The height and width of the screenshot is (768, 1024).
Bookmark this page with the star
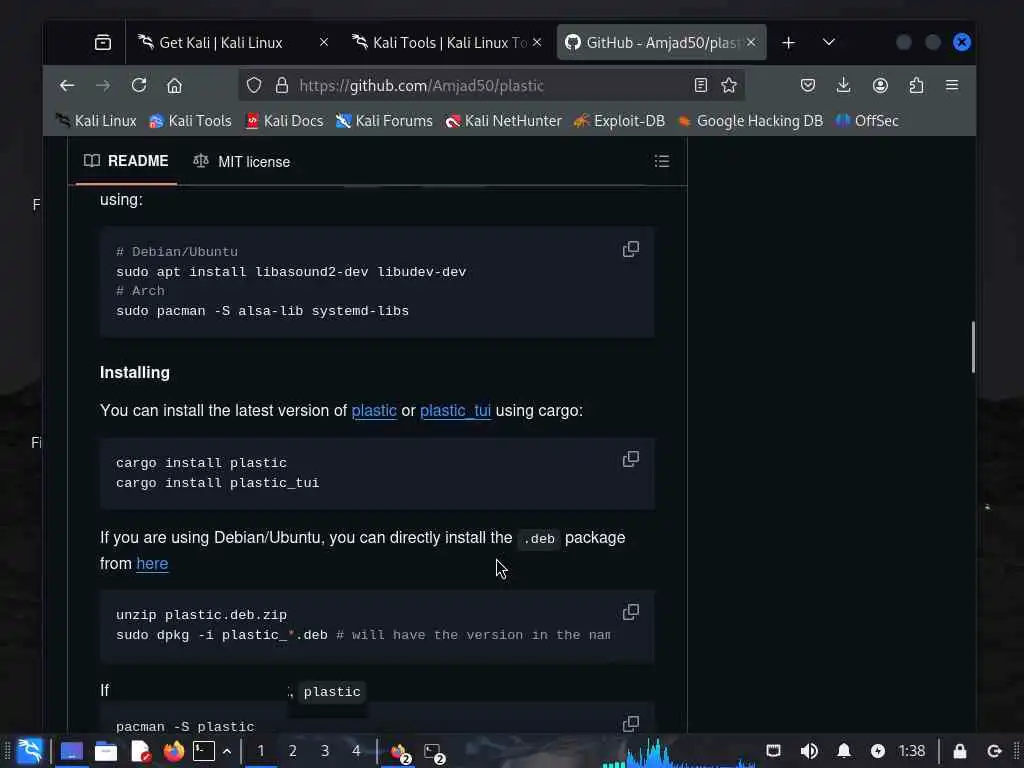pos(729,86)
